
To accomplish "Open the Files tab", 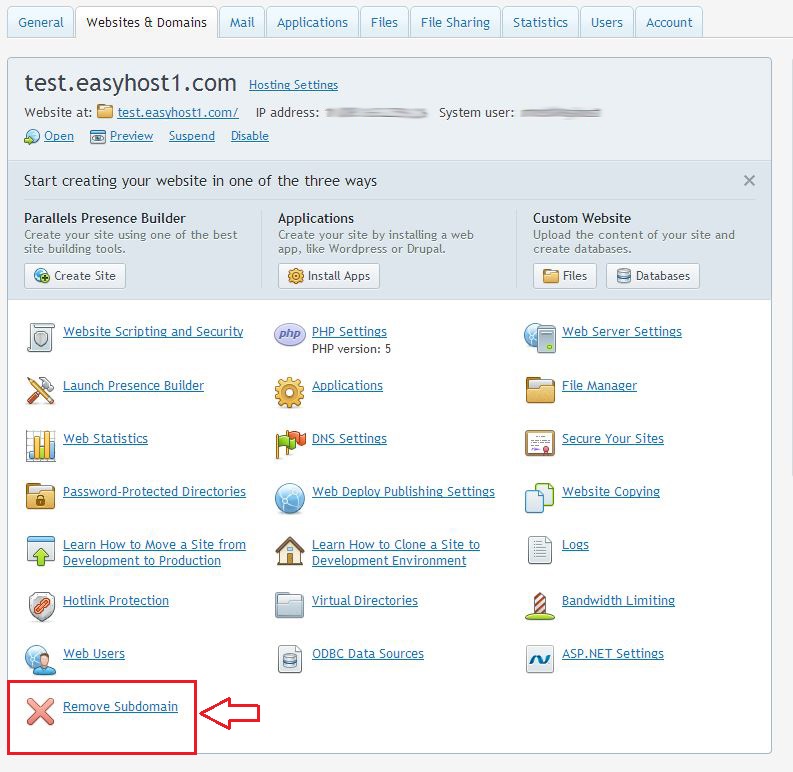I will 384,22.
